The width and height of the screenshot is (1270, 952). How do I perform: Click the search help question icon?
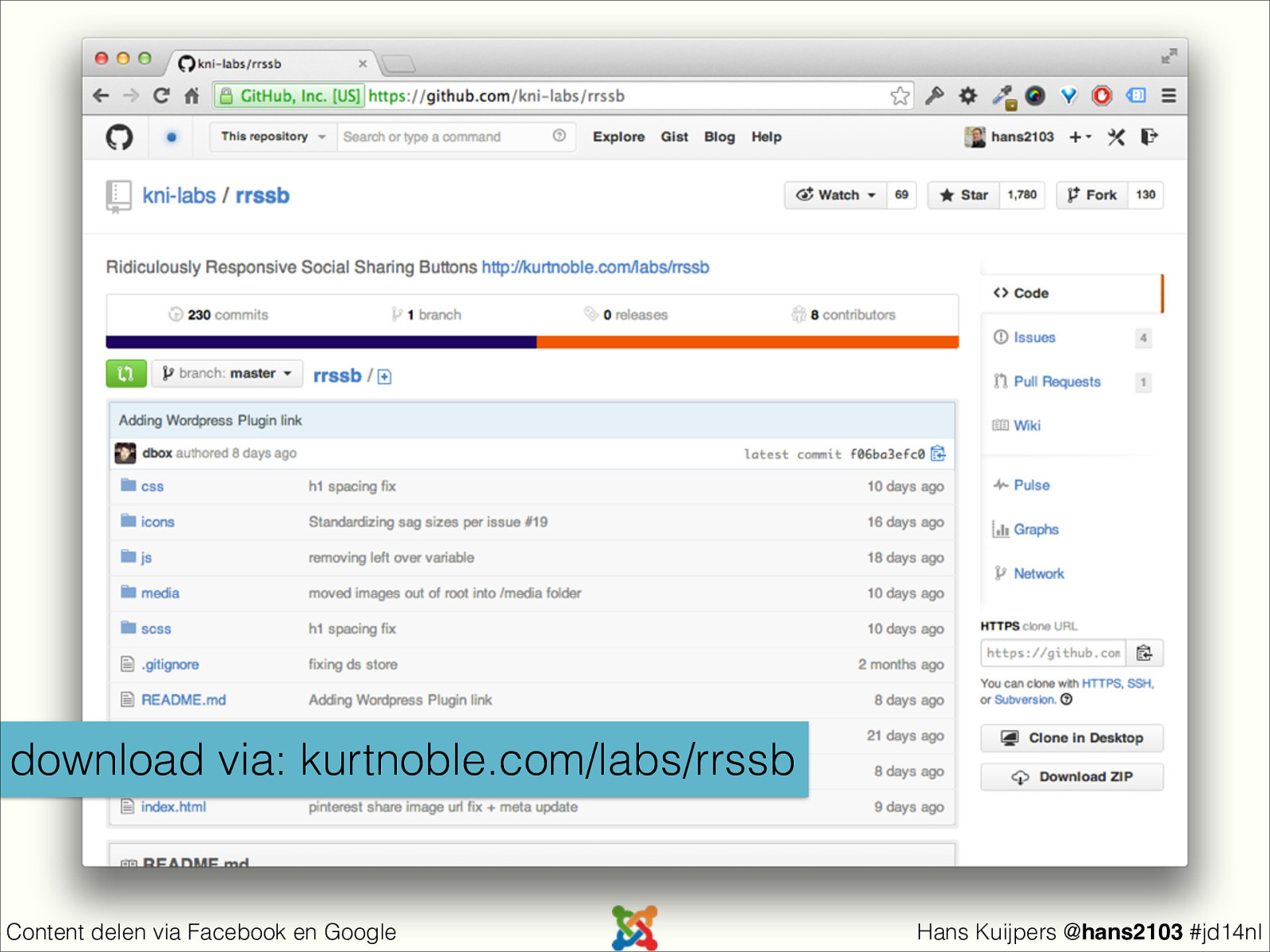(559, 136)
